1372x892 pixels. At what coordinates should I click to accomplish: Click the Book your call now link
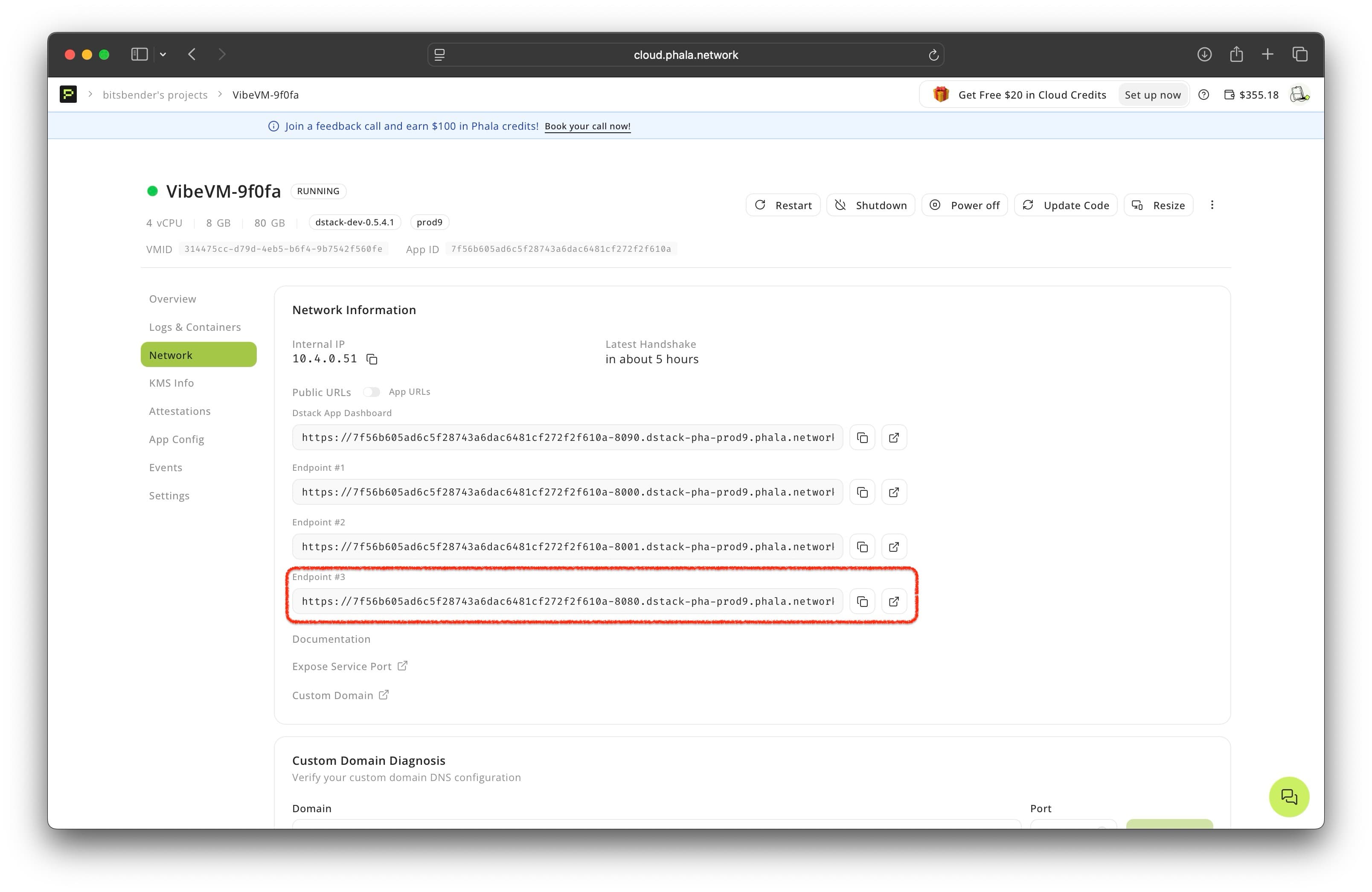(587, 126)
